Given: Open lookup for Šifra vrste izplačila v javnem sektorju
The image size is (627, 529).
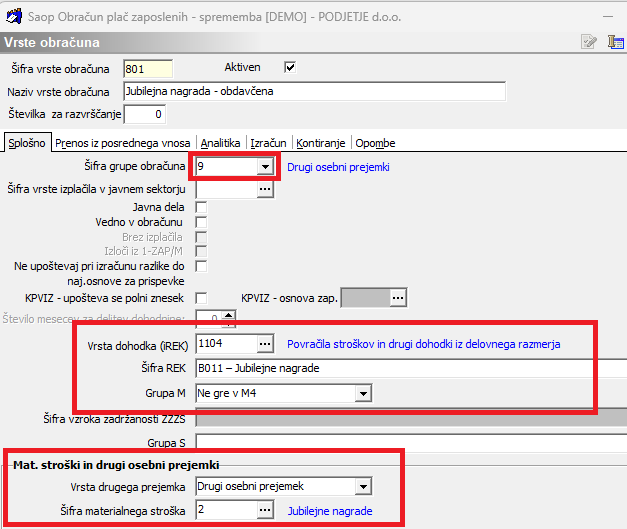Looking at the screenshot, I should 265,189.
